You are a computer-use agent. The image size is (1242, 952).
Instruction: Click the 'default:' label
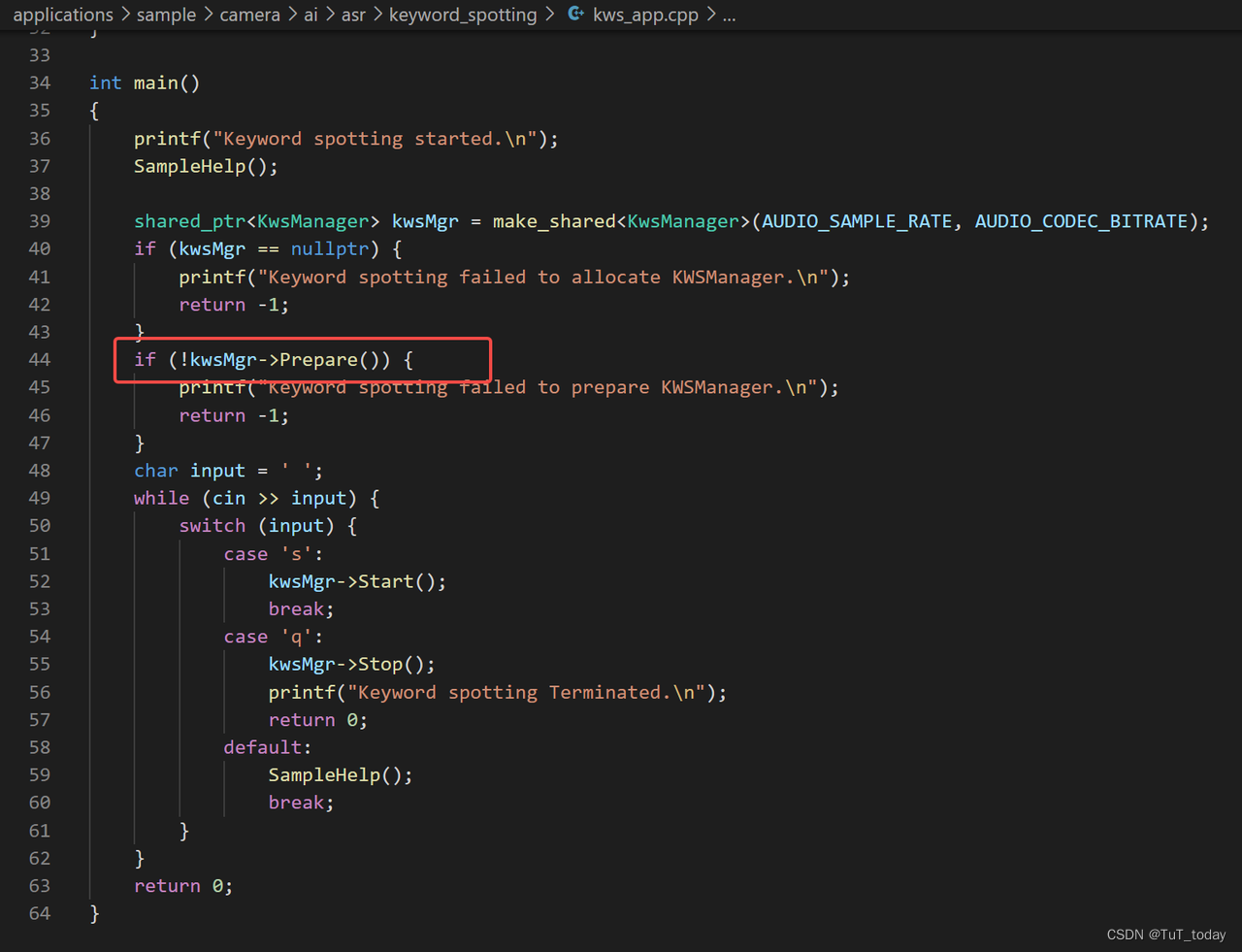(x=267, y=746)
